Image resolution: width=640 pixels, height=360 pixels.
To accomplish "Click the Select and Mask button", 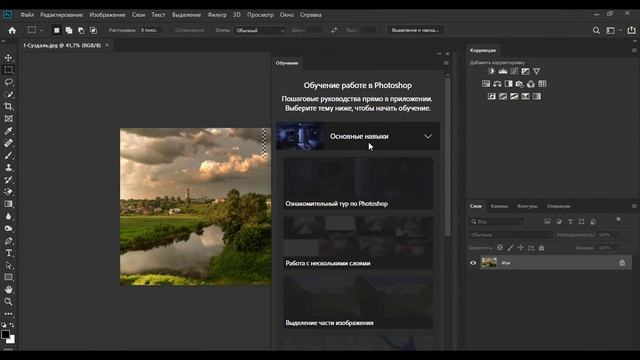I will point(415,30).
